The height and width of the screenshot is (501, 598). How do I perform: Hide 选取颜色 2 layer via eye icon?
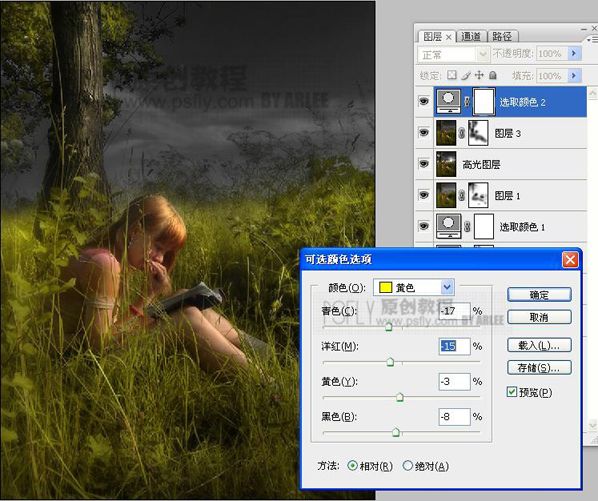pyautogui.click(x=424, y=101)
